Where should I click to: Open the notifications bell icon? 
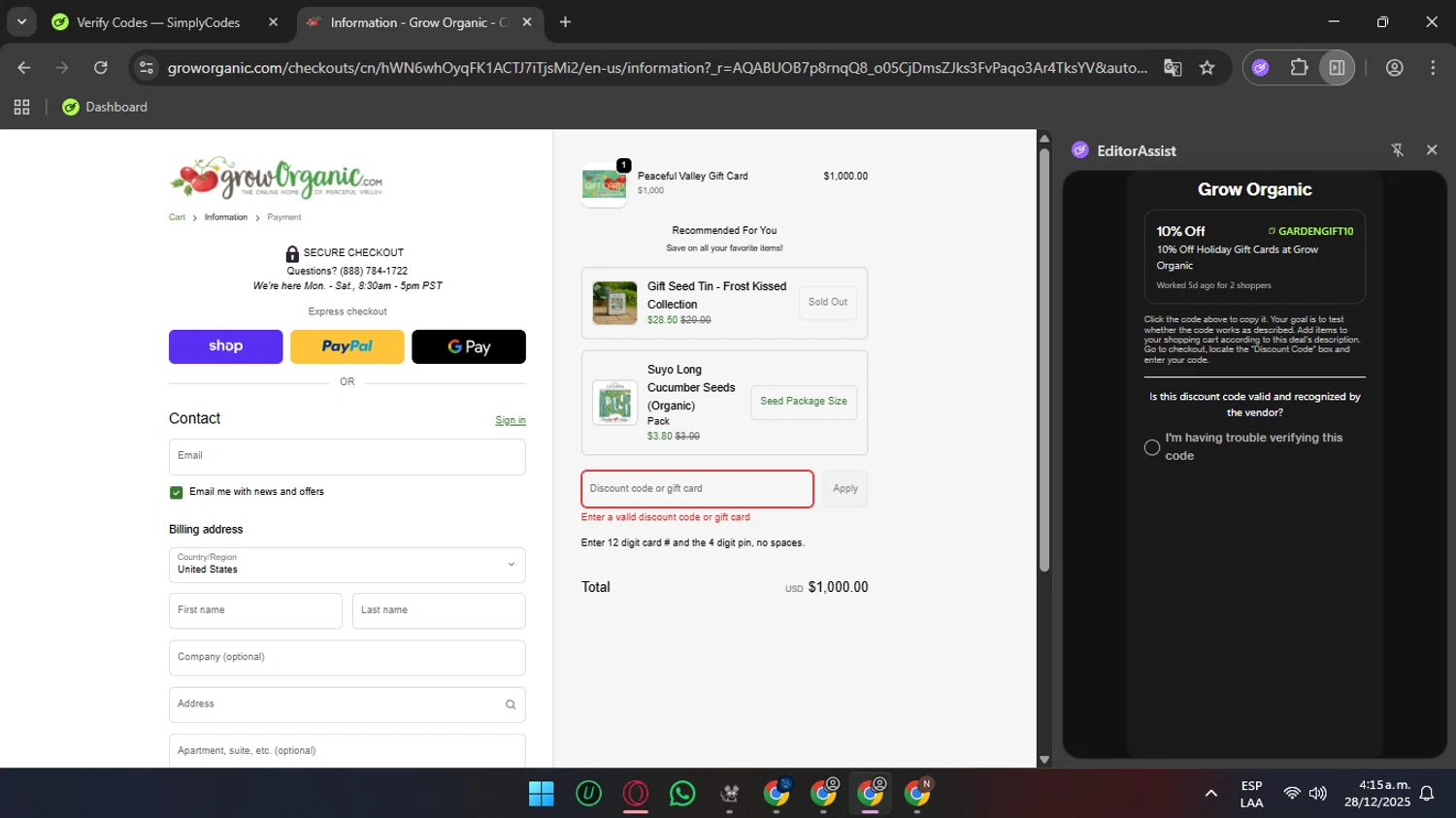[x=1427, y=794]
